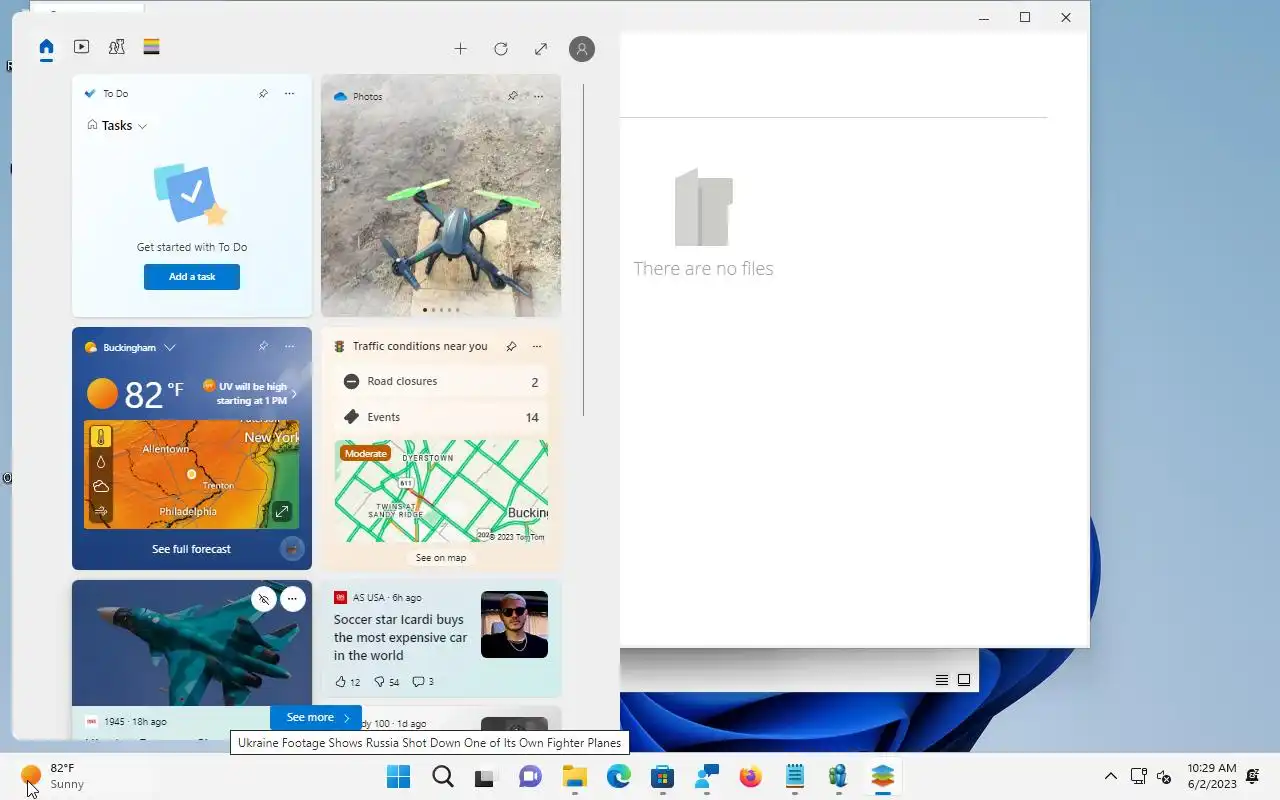This screenshot has height=800, width=1280.
Task: Open the Road closures row
Action: click(x=441, y=381)
